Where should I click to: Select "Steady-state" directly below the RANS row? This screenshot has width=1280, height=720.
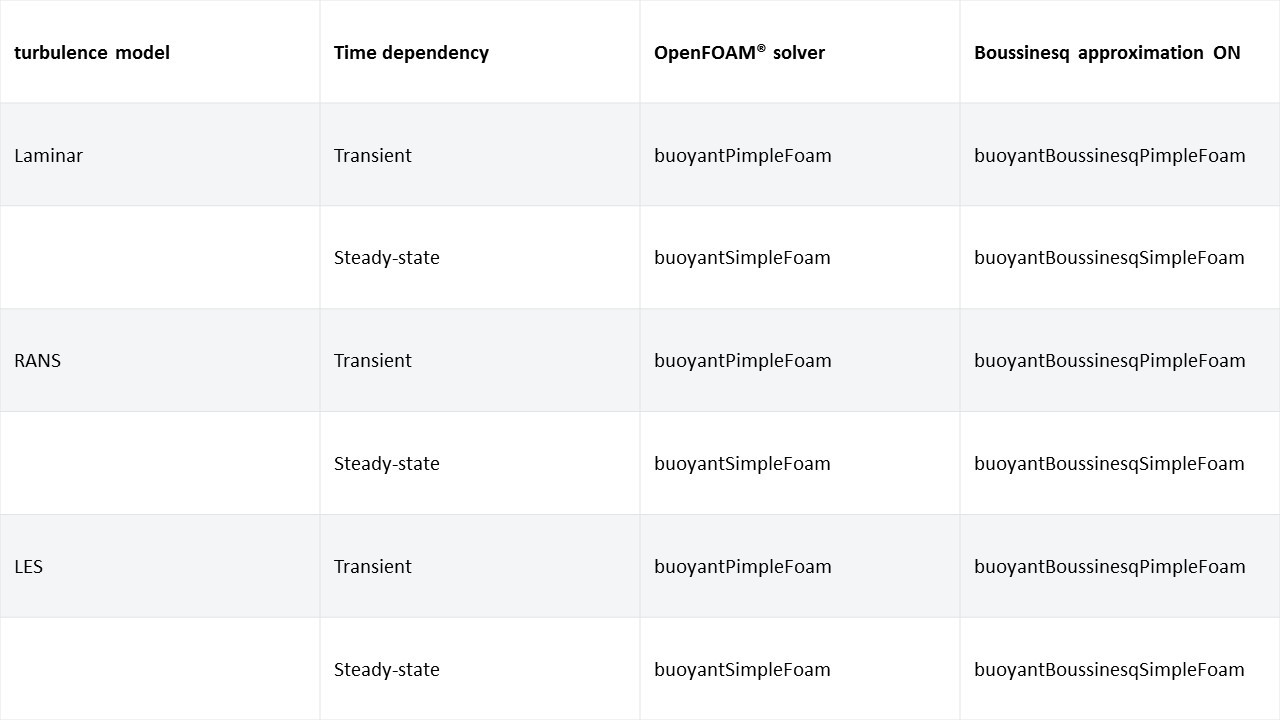pyautogui.click(x=387, y=464)
